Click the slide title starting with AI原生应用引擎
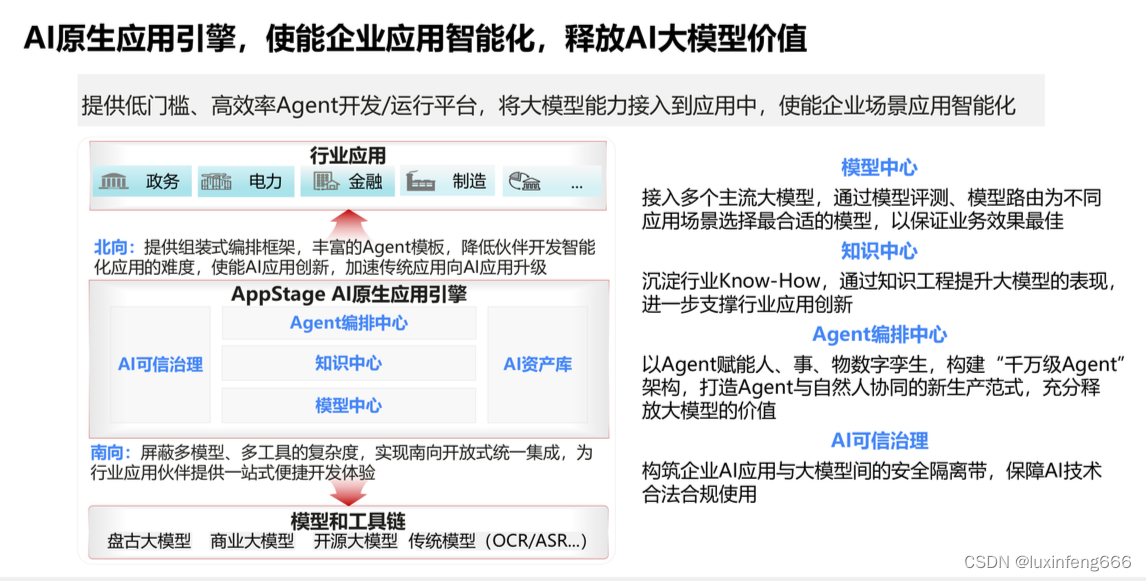The image size is (1146, 581). pyautogui.click(x=415, y=38)
